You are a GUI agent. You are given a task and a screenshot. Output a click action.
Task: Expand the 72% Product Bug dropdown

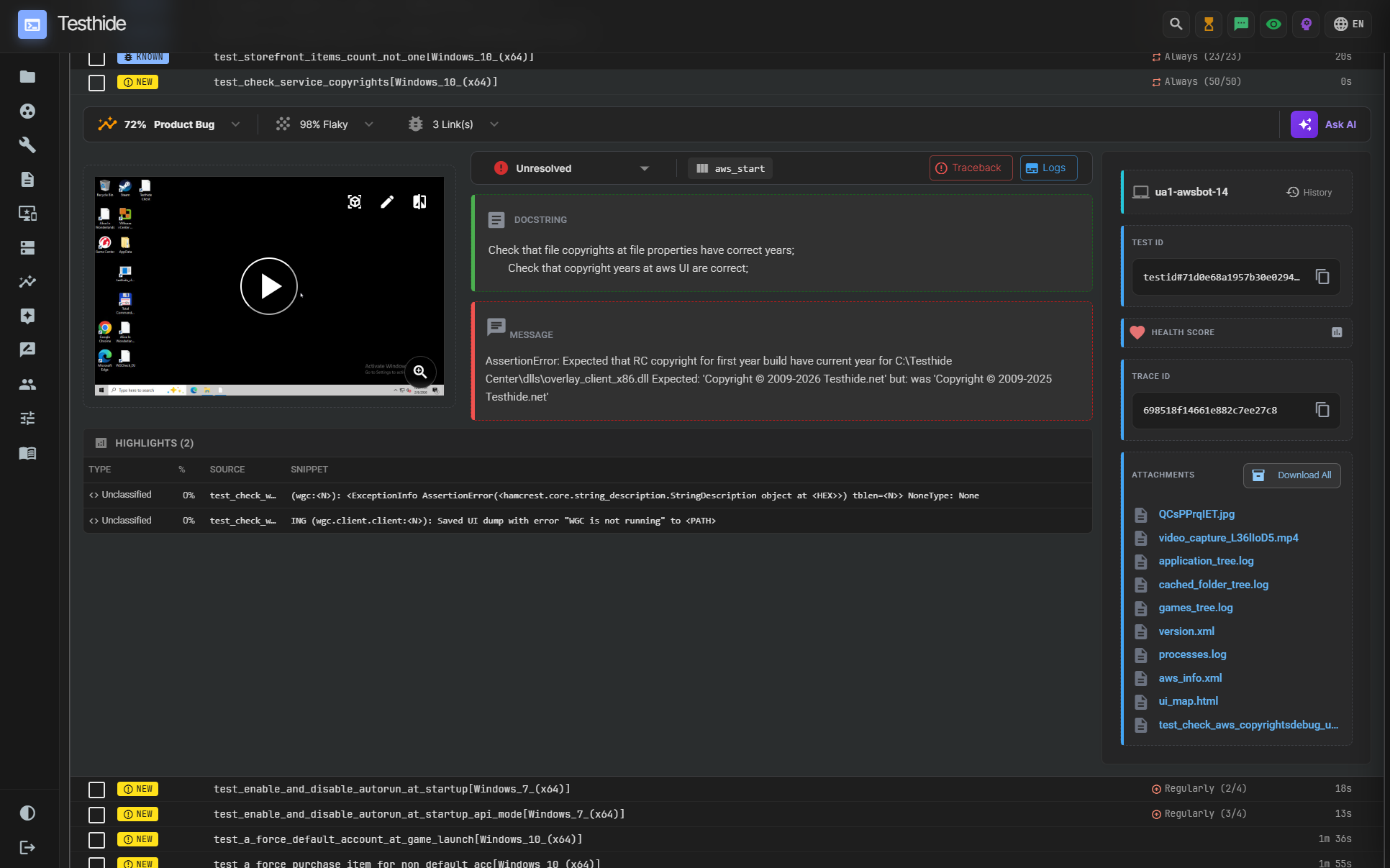coord(235,124)
